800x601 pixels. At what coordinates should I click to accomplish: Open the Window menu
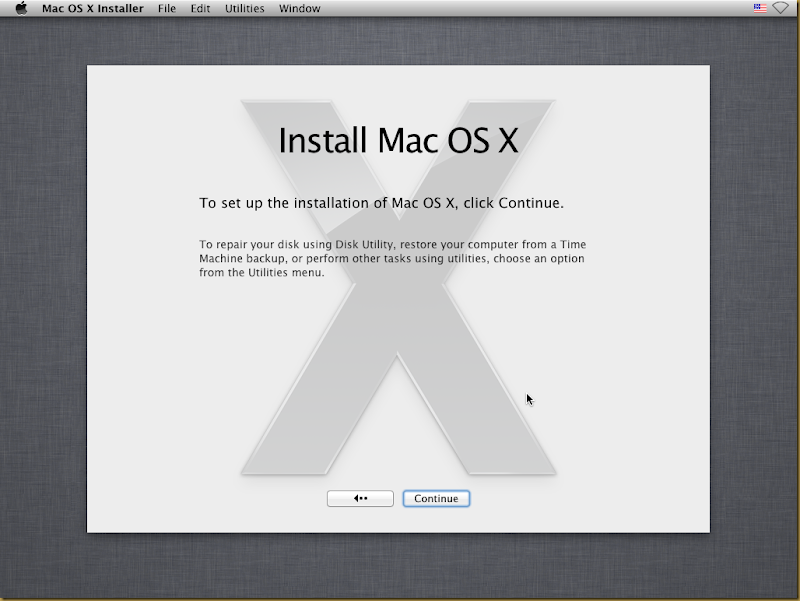click(299, 9)
